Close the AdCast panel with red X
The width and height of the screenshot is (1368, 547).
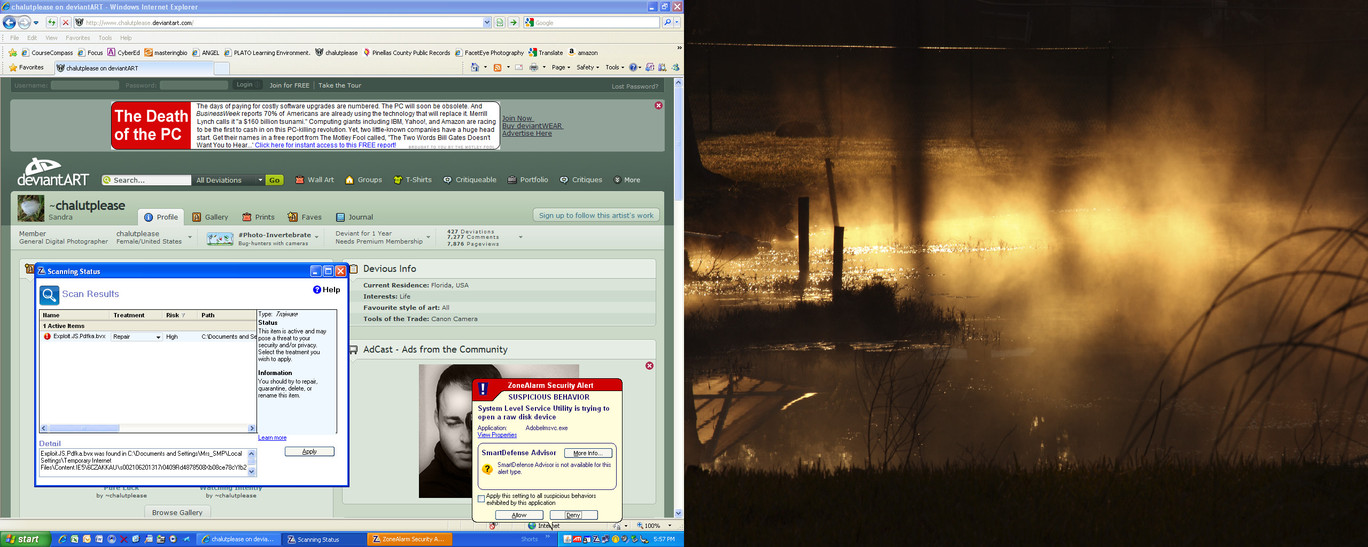[649, 365]
